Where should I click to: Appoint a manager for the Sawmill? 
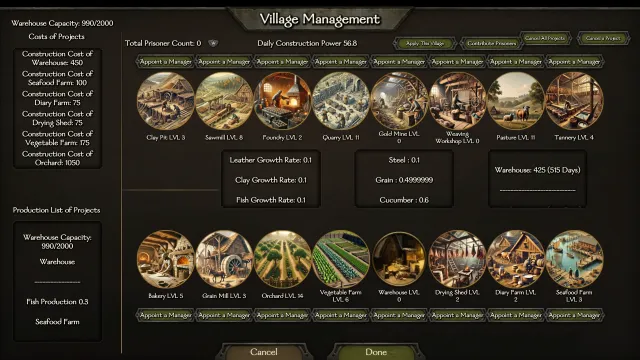[224, 62]
